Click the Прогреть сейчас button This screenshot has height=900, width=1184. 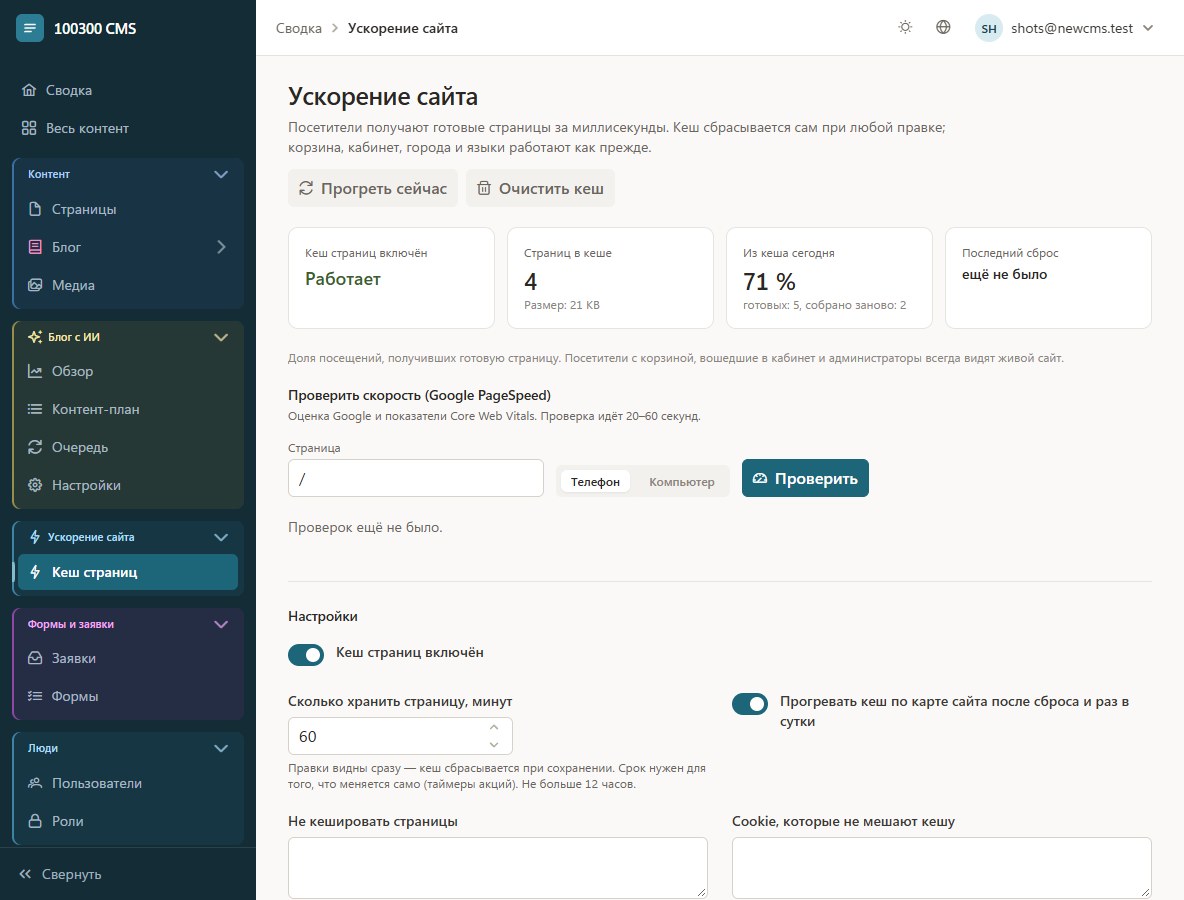373,188
